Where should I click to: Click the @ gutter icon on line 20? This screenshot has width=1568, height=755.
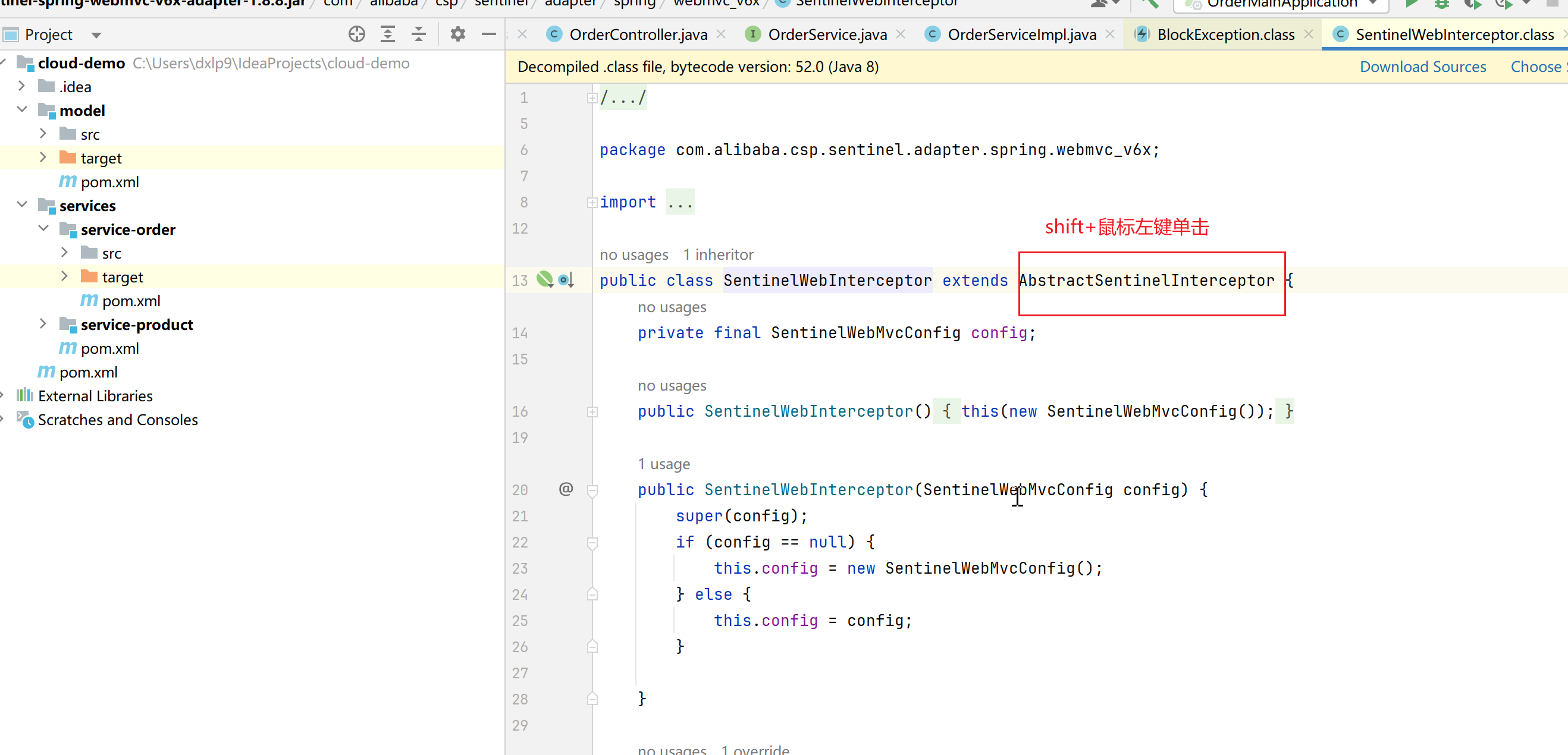(566, 489)
